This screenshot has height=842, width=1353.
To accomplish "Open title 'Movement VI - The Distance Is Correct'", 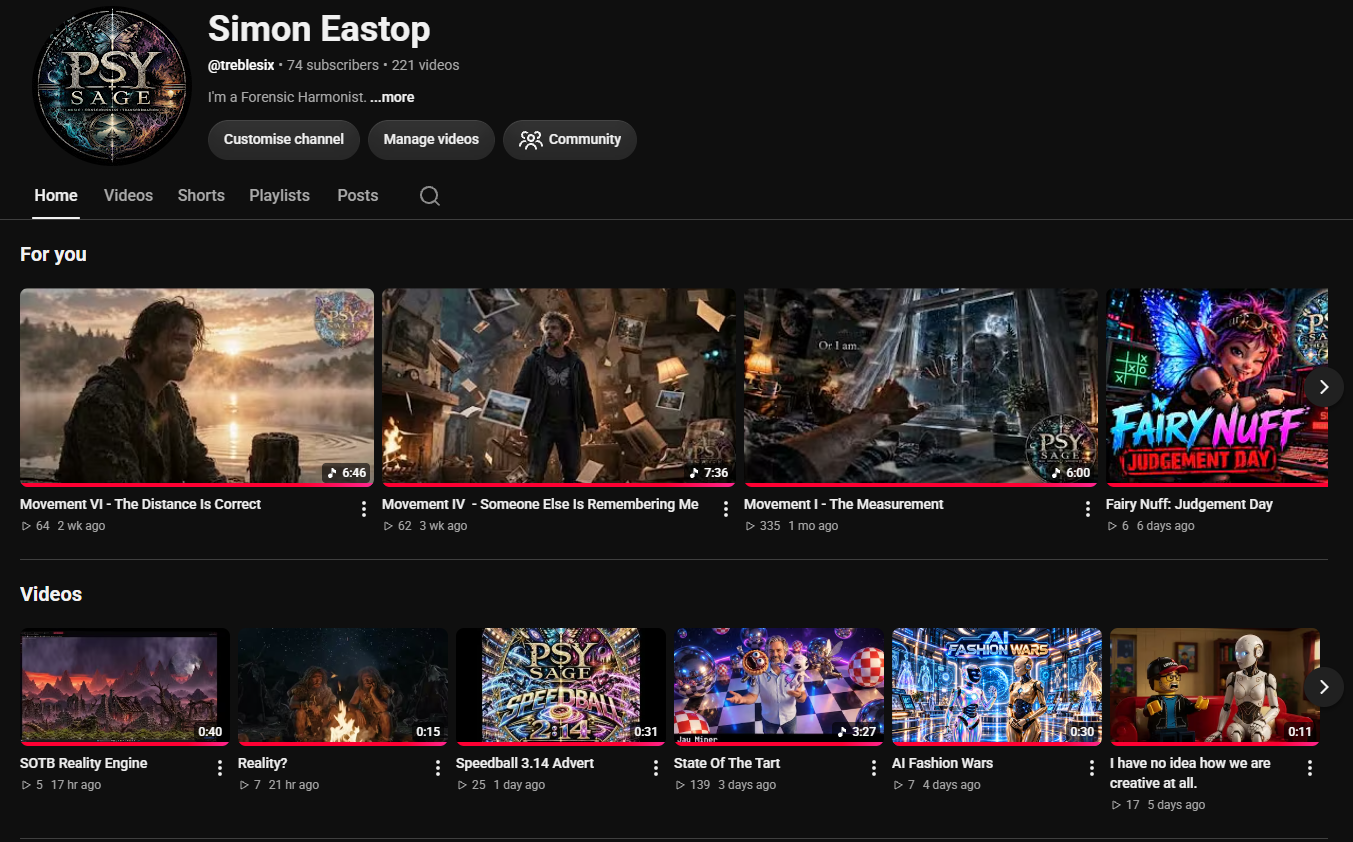I will [x=140, y=504].
